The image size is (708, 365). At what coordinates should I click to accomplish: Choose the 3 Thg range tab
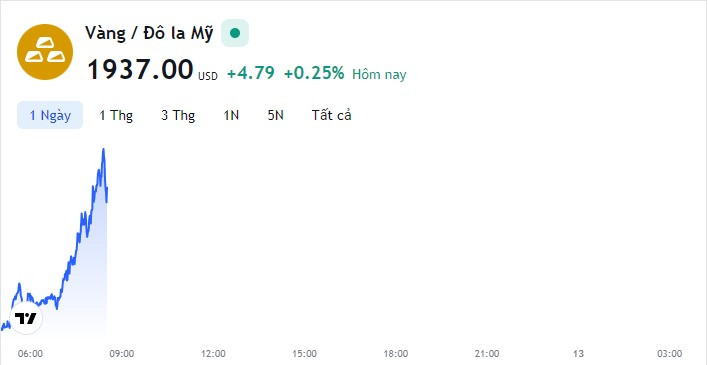[178, 115]
